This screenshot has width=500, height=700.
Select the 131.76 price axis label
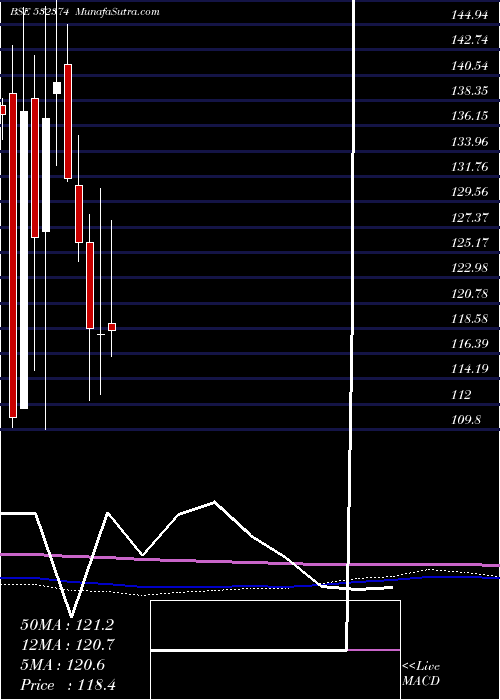tap(469, 167)
